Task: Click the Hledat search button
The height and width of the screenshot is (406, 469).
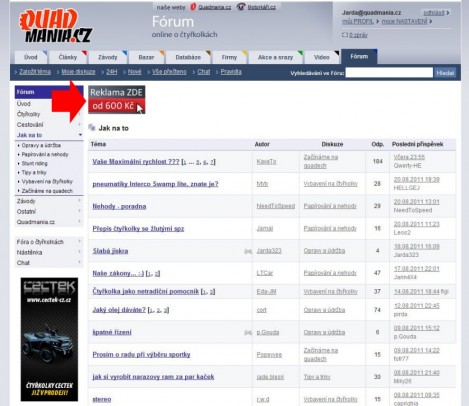Action: tap(445, 73)
